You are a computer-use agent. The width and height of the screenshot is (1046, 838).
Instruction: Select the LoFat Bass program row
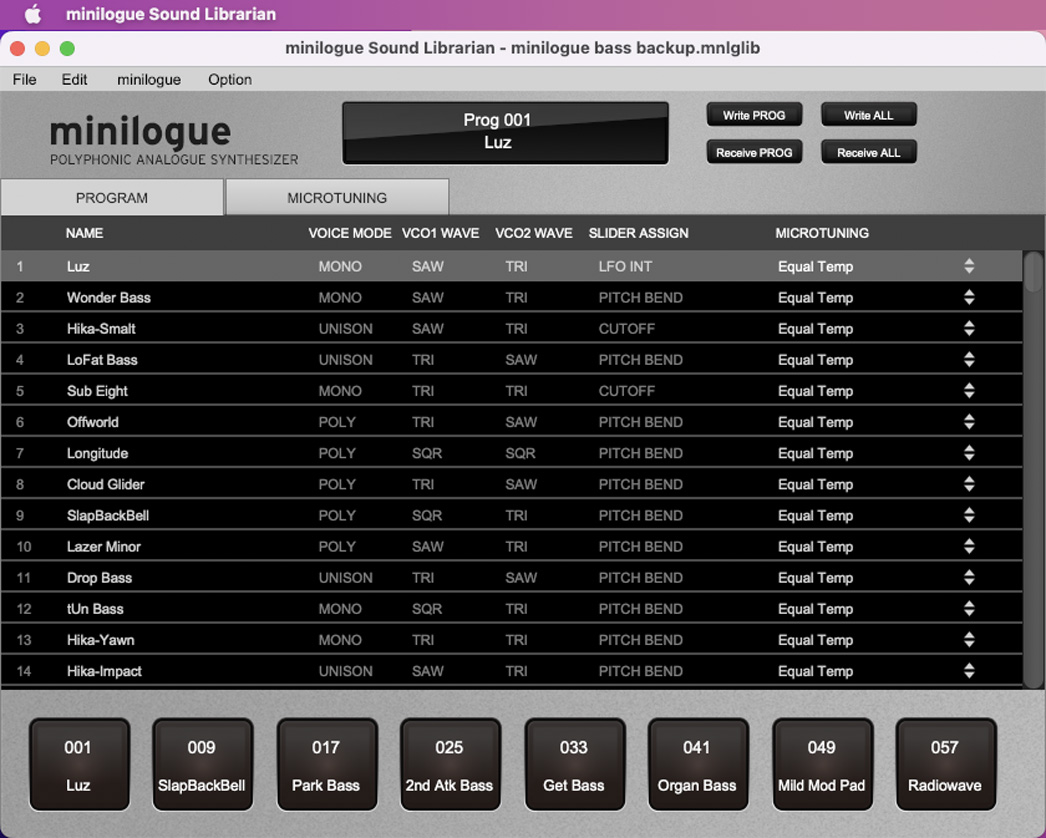click(511, 360)
